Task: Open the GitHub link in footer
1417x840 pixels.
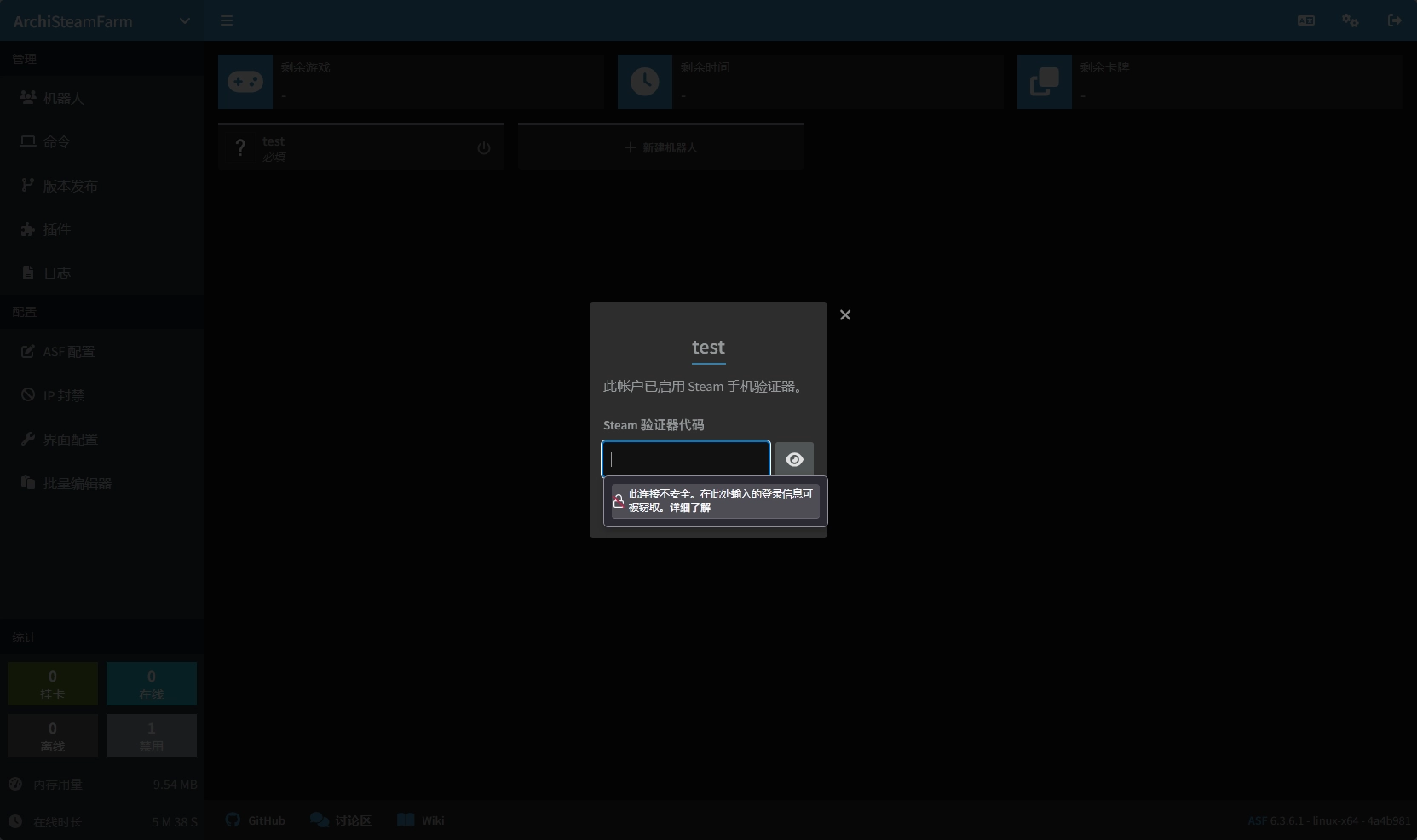Action: (256, 820)
